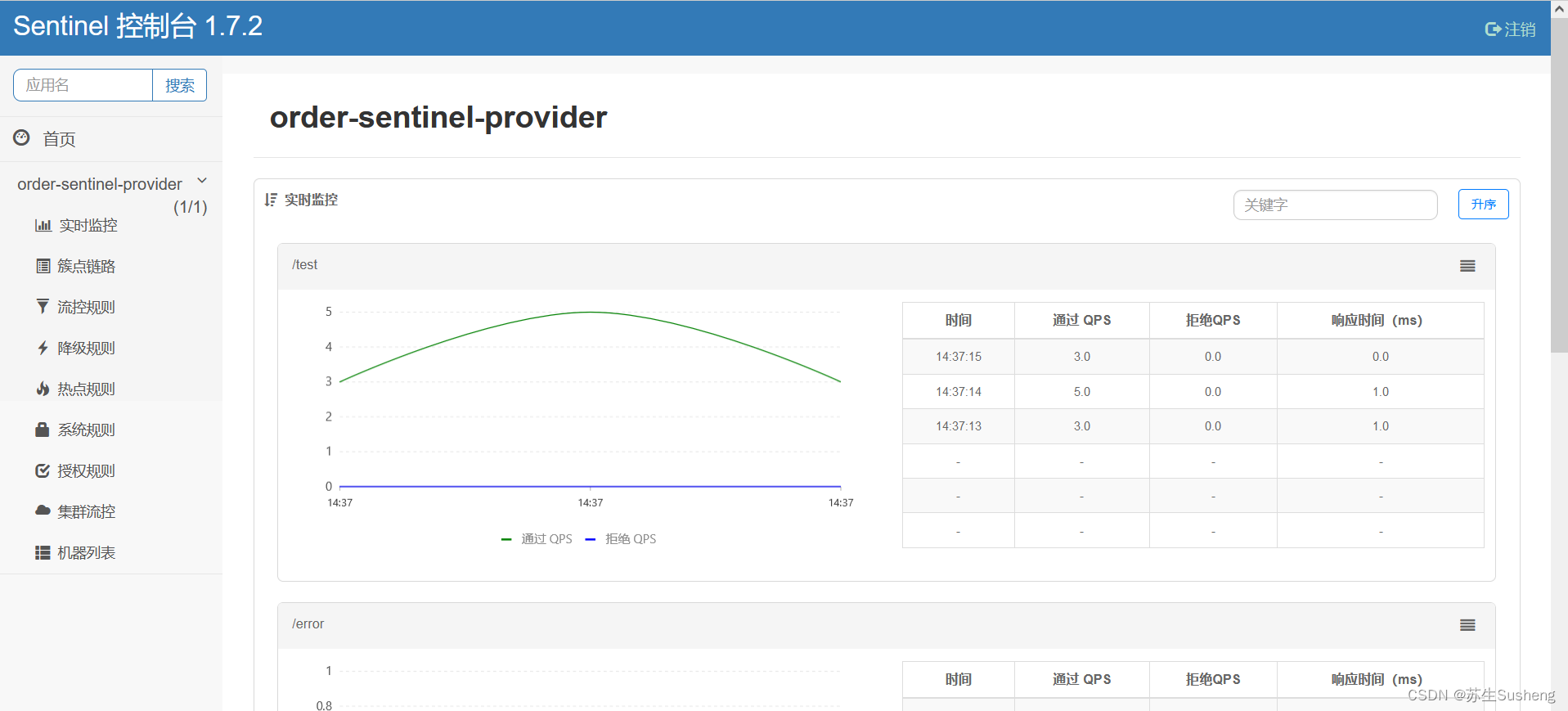Toggle 拒绝 QPS legend in /test chart

point(621,538)
